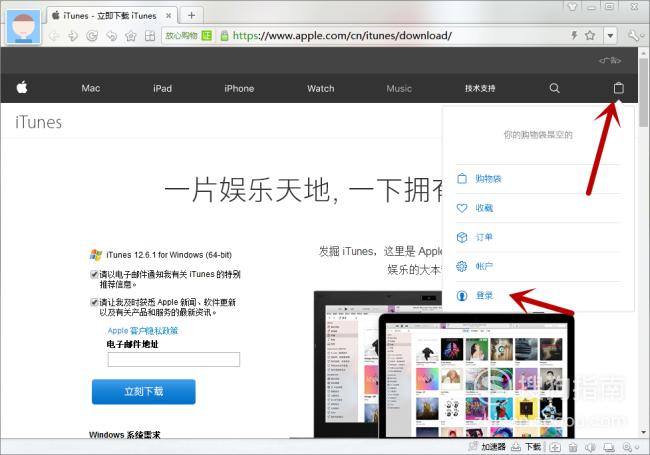Open 收藏 favorites in bag dropdown
650x455 pixels.
pyautogui.click(x=484, y=208)
